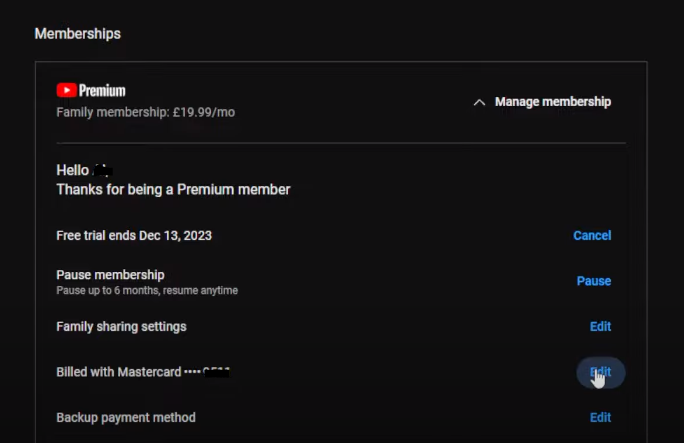Click 'Family membership: £19.99/mo' text
Image resolution: width=684 pixels, height=443 pixels.
(146, 112)
